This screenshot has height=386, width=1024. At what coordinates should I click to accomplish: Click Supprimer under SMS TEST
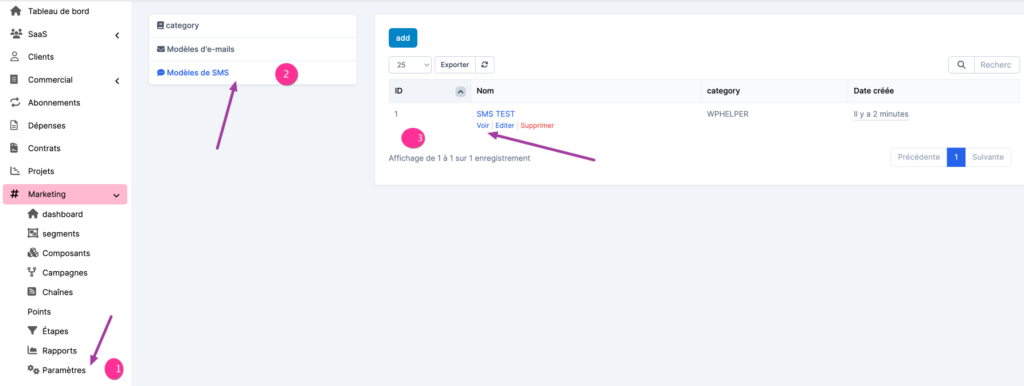tap(537, 125)
